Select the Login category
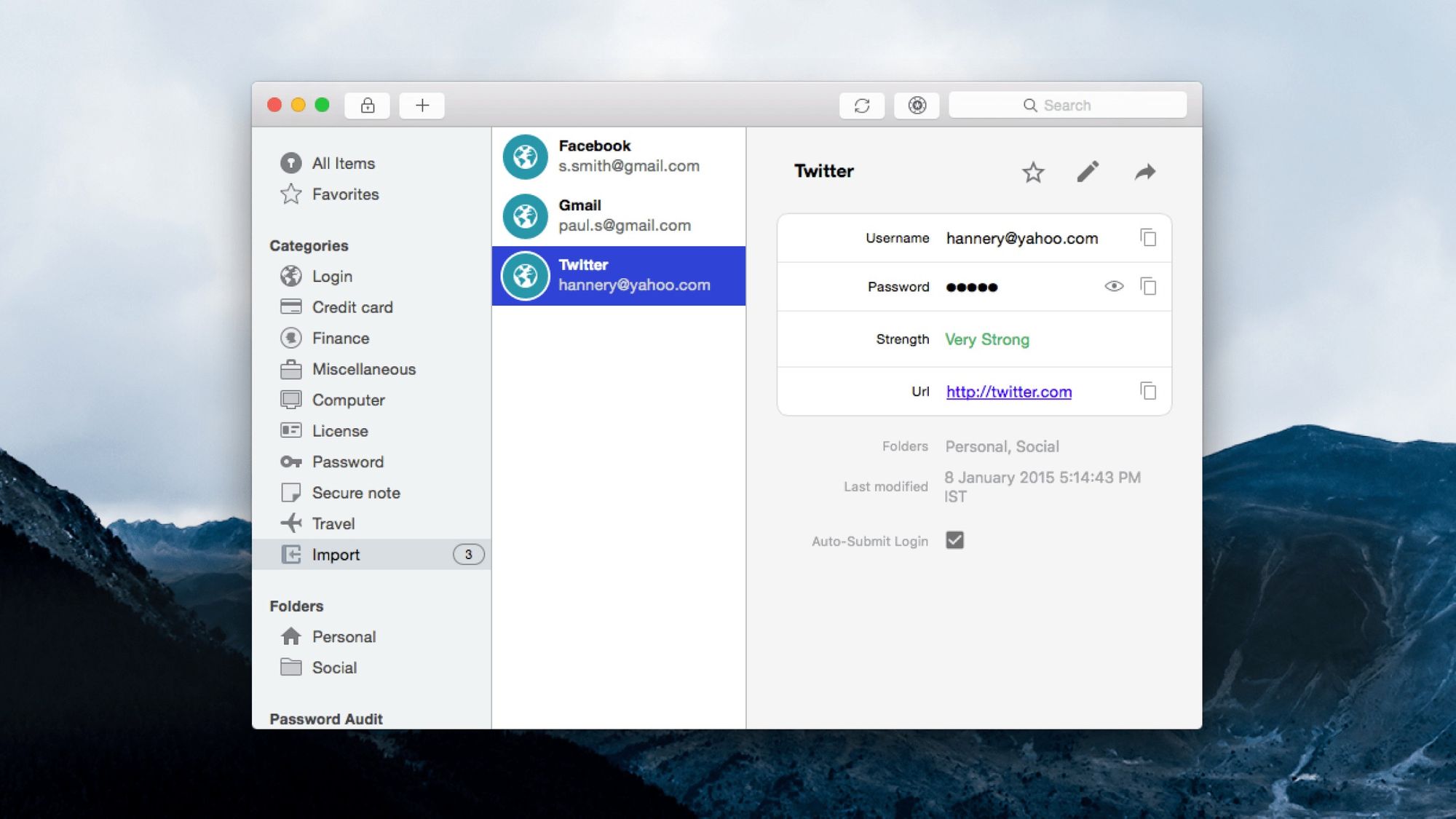 (332, 277)
